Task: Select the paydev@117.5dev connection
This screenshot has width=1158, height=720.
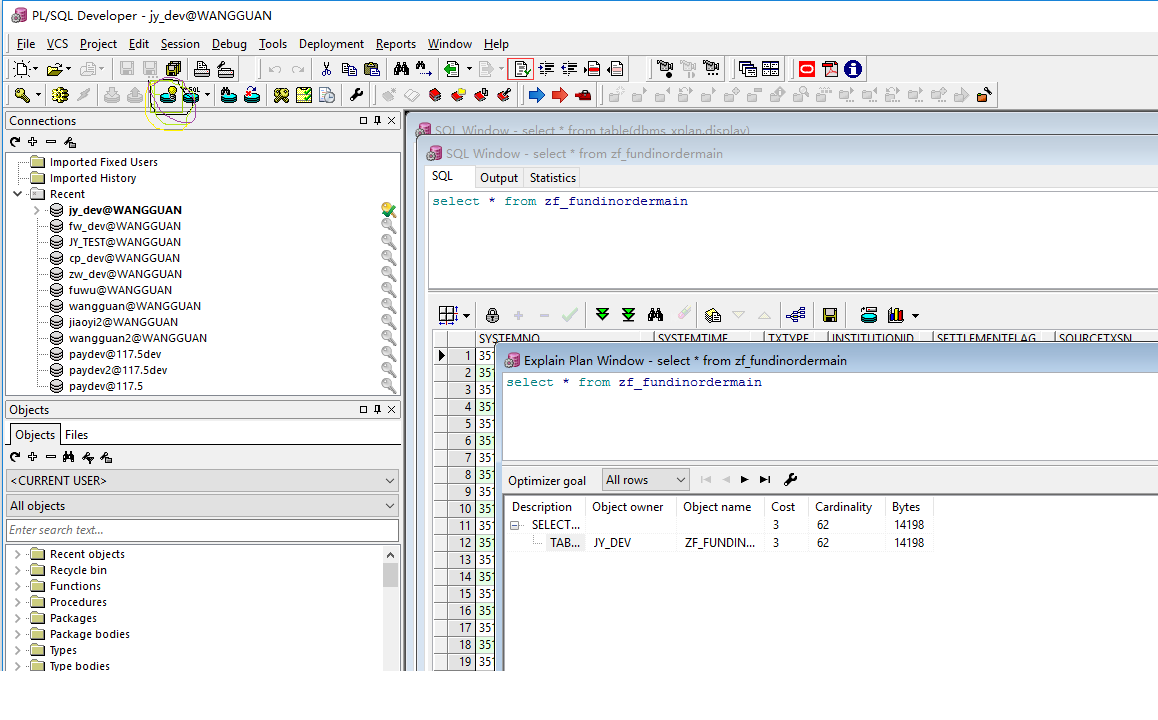Action: 114,354
